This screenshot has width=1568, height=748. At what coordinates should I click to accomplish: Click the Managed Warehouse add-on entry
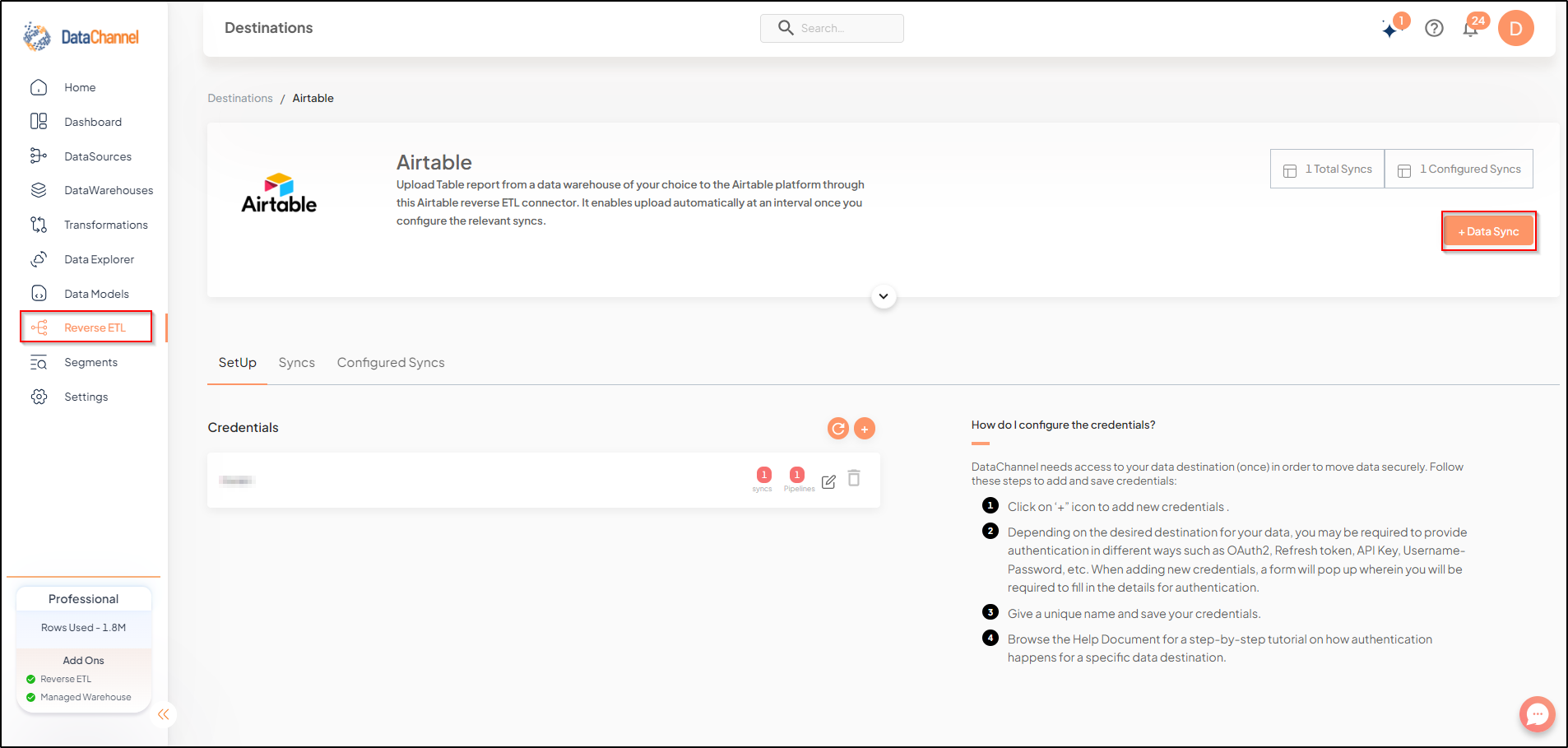pos(86,697)
